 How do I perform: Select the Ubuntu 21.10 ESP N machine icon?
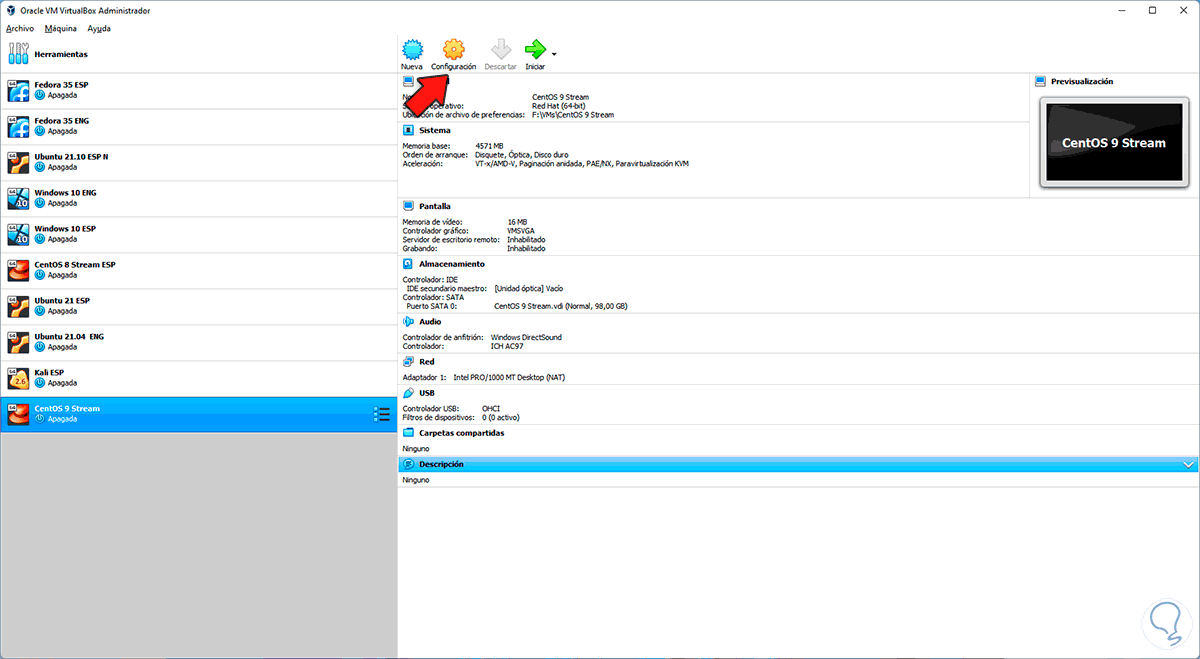[x=18, y=163]
